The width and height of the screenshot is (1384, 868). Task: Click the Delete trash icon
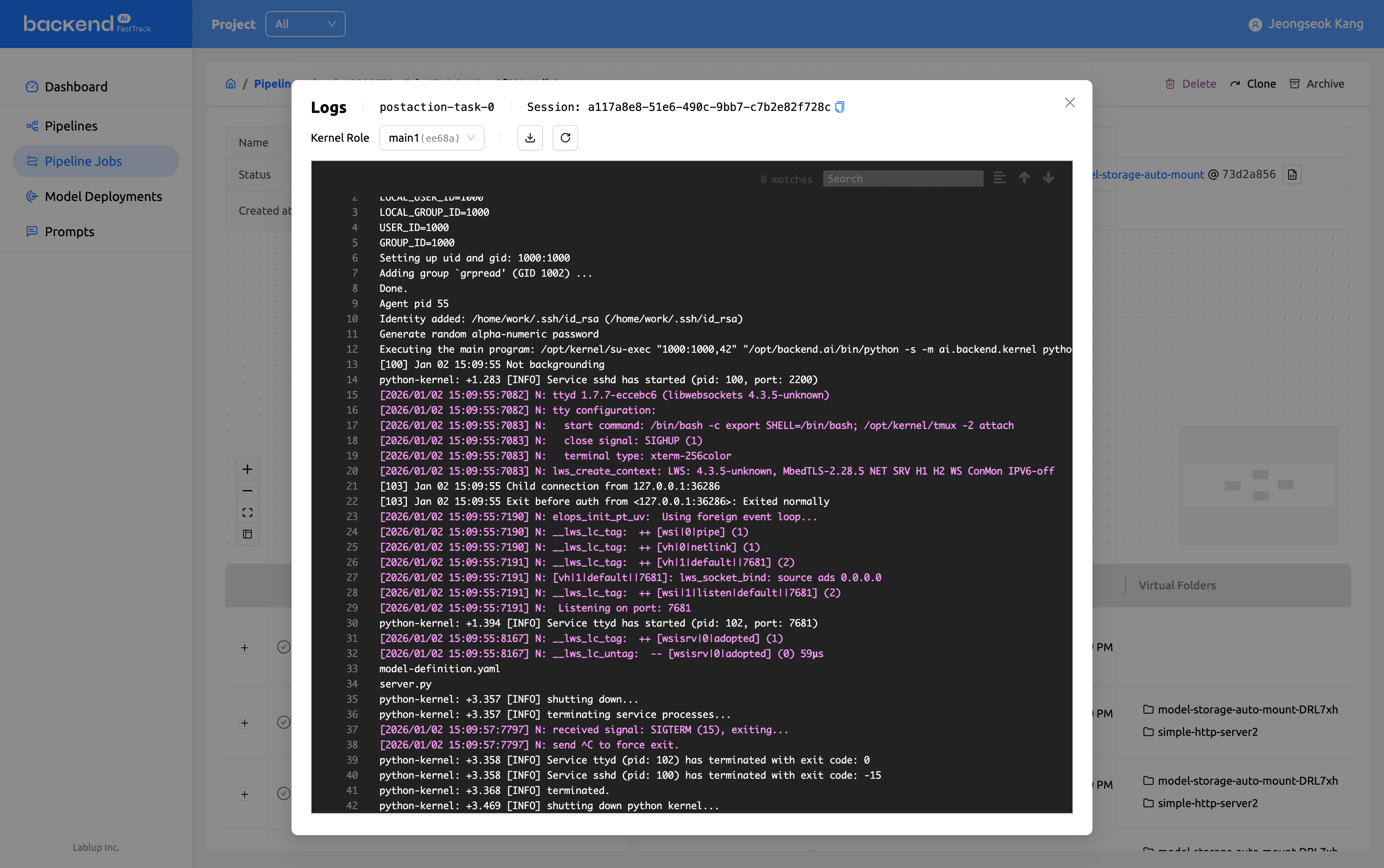[1170, 84]
